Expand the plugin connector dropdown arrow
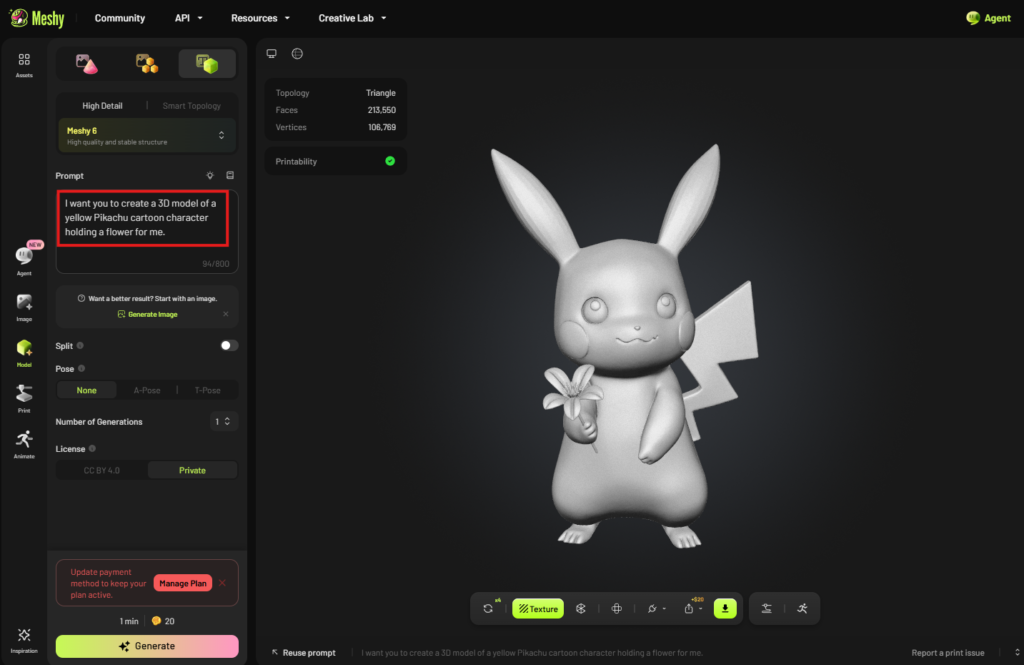 [664, 609]
